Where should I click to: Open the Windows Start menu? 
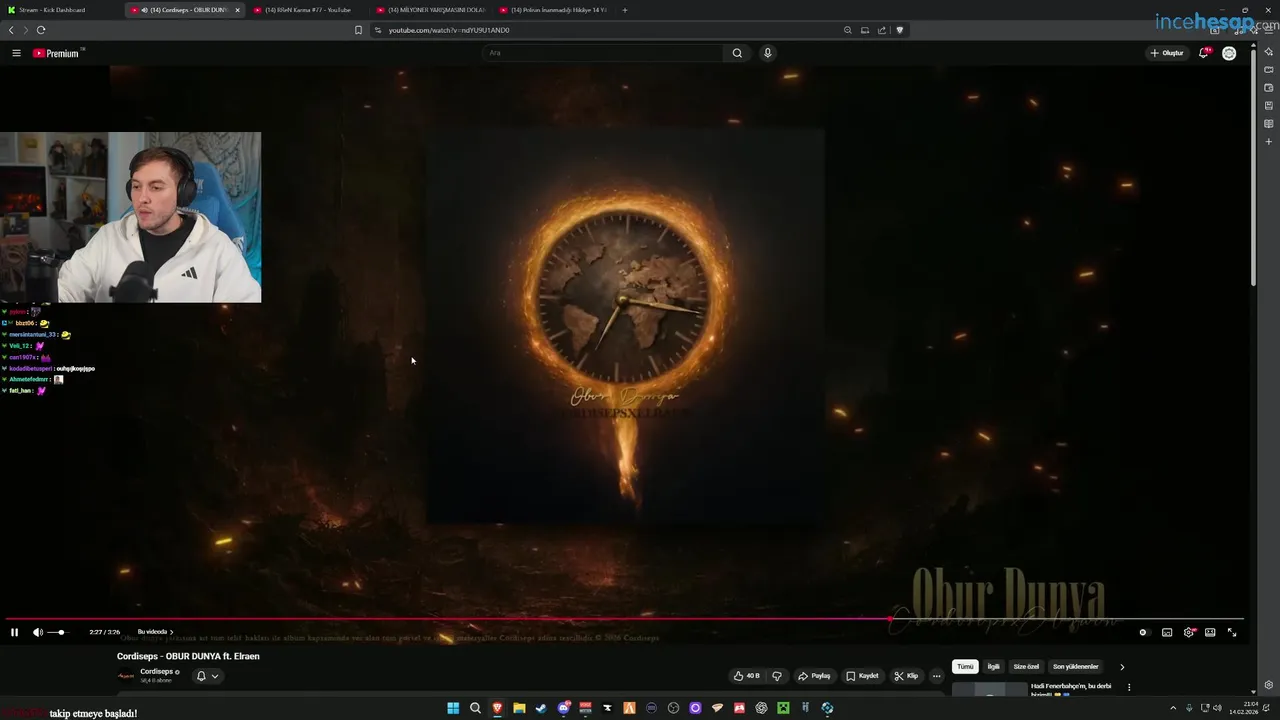tap(453, 708)
